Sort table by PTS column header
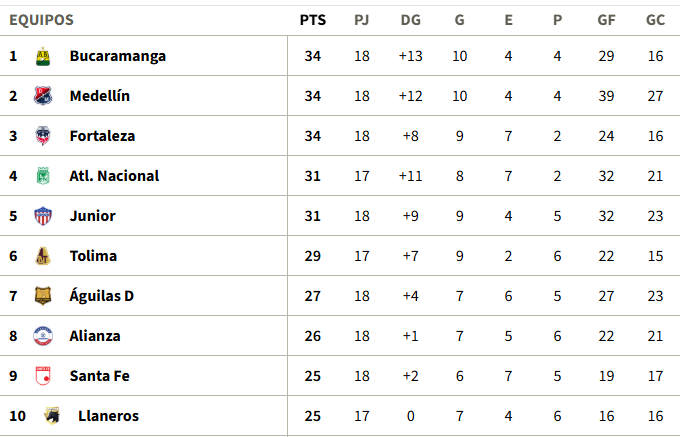This screenshot has width=680, height=437. (x=312, y=19)
